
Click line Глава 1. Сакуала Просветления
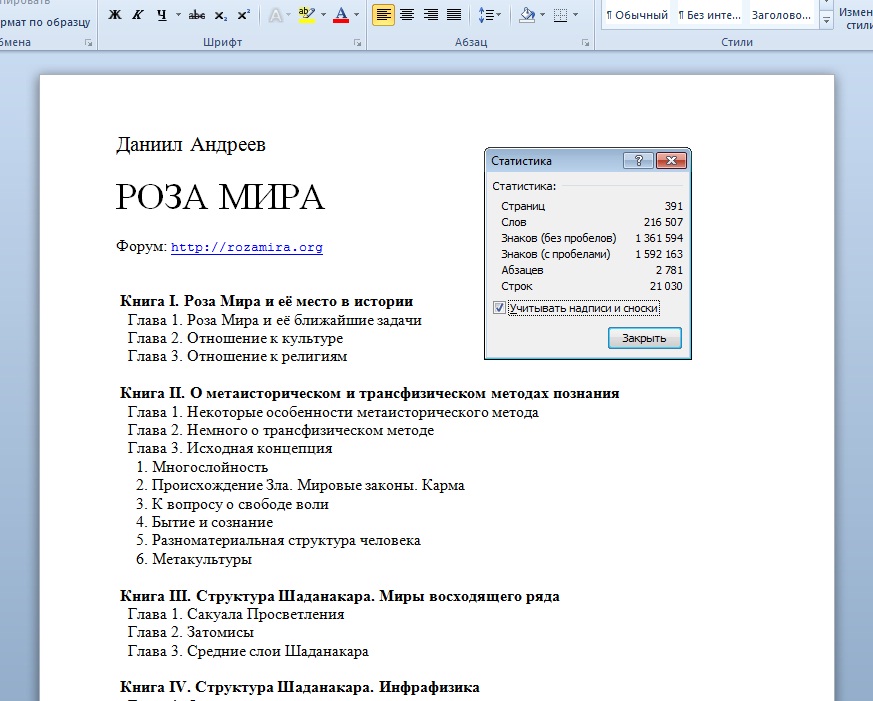coord(236,614)
